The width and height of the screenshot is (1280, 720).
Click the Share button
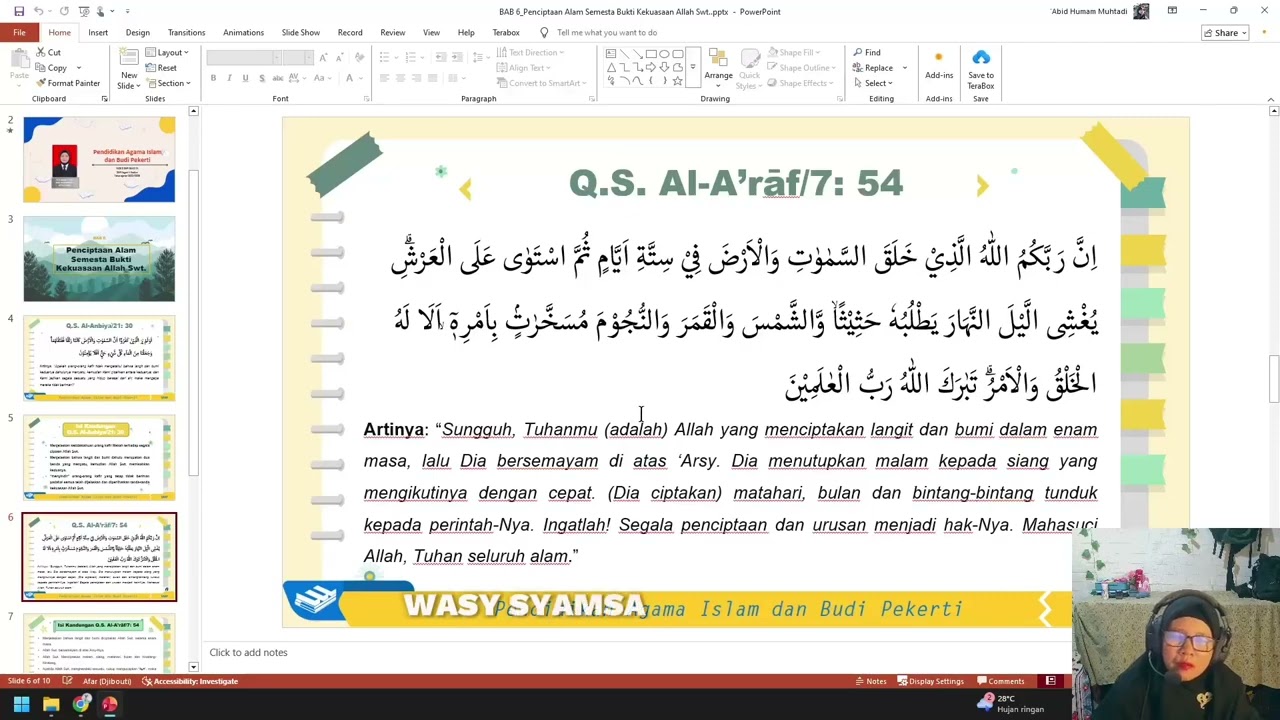(1225, 33)
